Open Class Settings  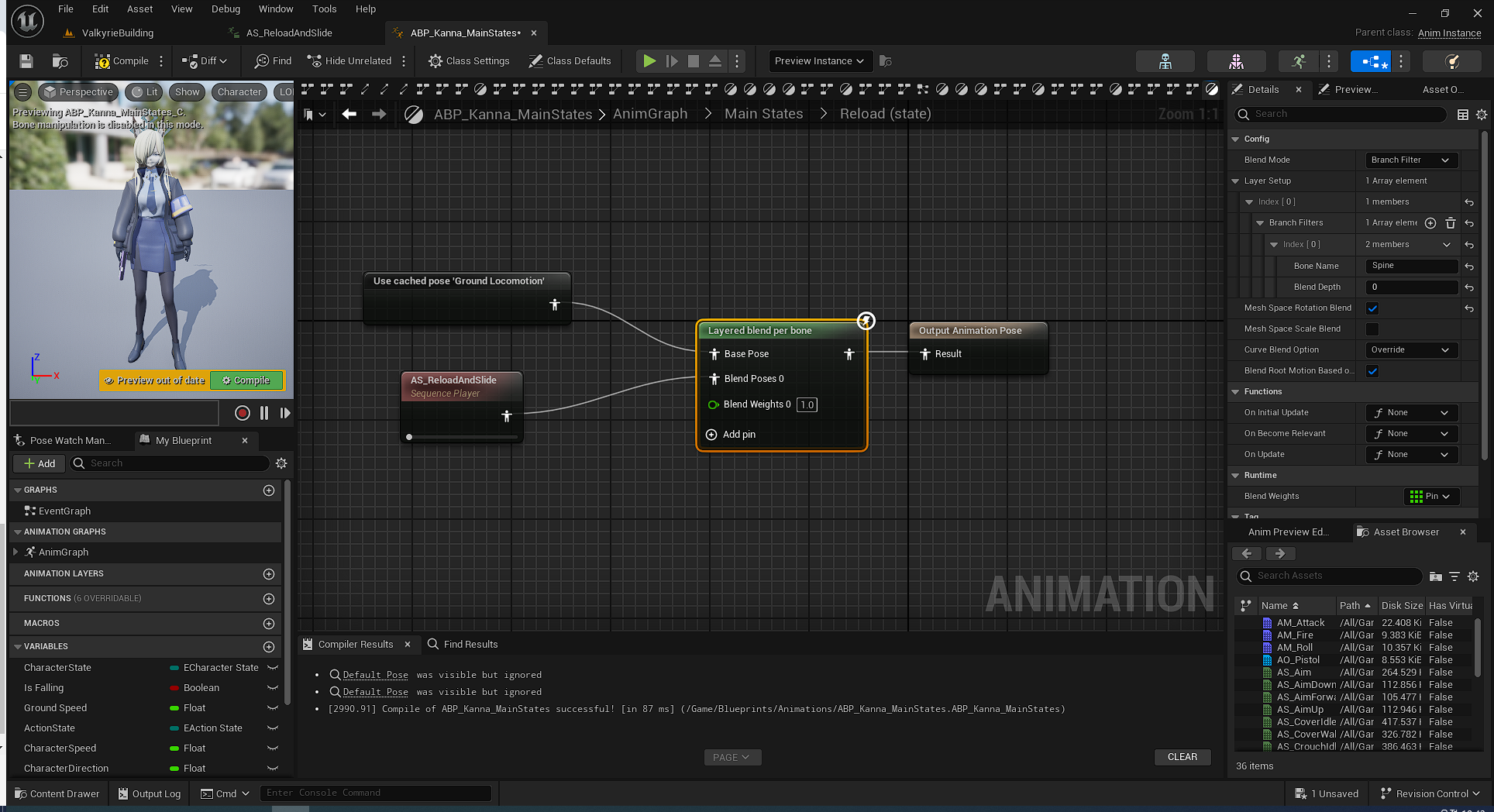click(469, 61)
